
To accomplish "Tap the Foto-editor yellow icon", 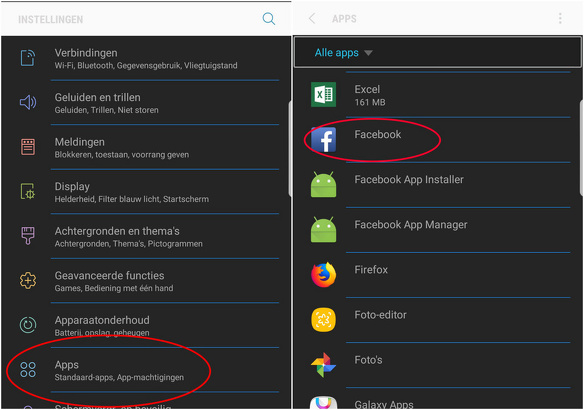I will [323, 320].
